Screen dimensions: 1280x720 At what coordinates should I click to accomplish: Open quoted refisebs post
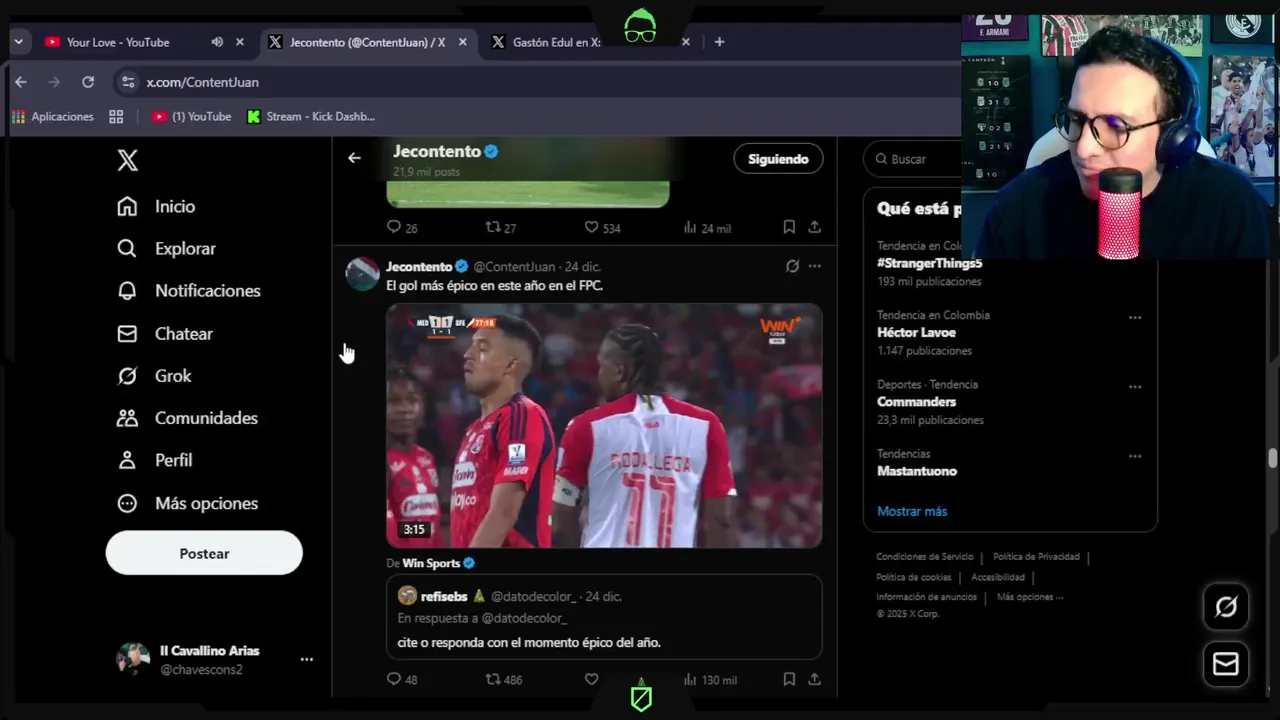click(x=604, y=617)
